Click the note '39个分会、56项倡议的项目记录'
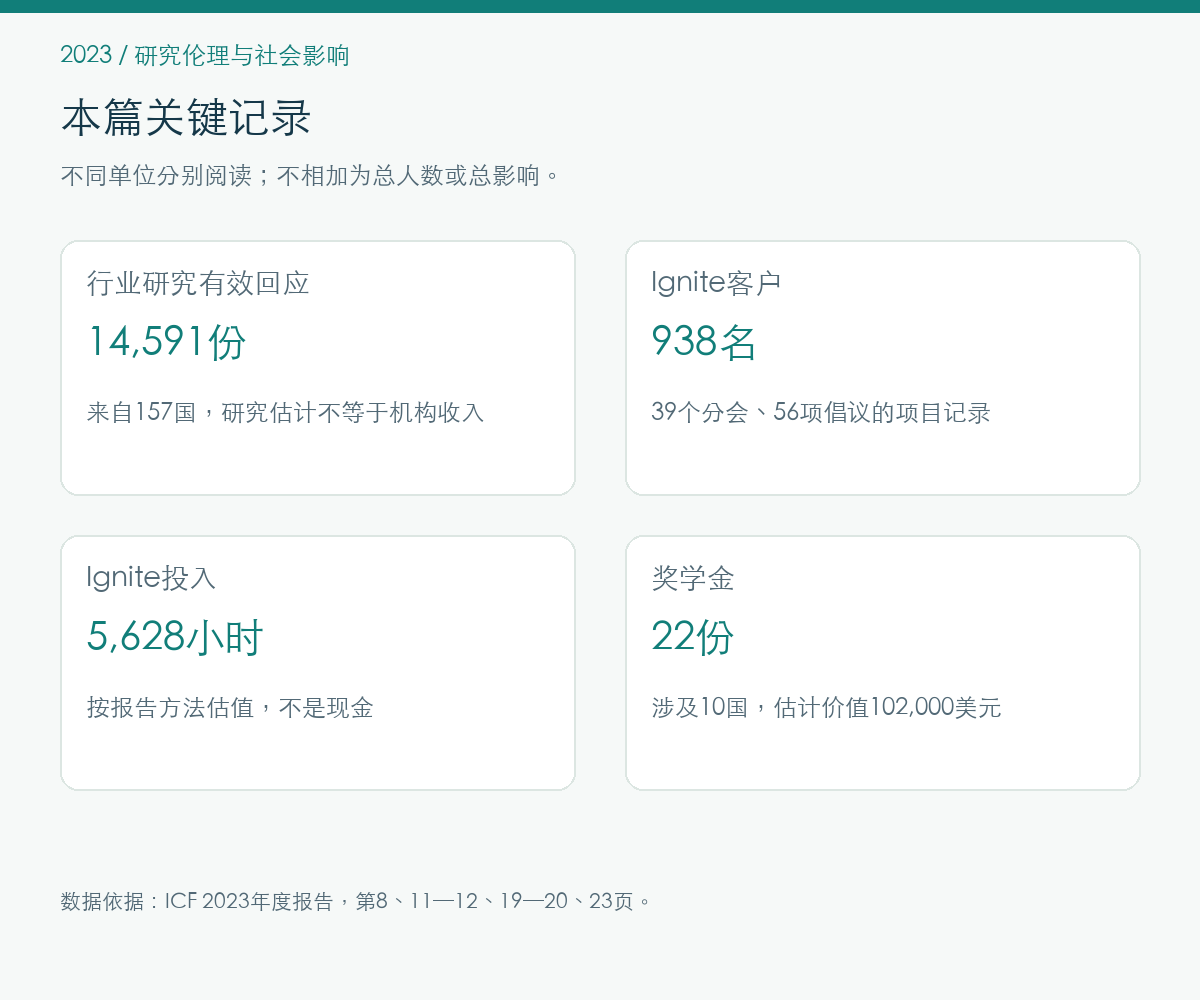This screenshot has height=1000, width=1200. [820, 412]
